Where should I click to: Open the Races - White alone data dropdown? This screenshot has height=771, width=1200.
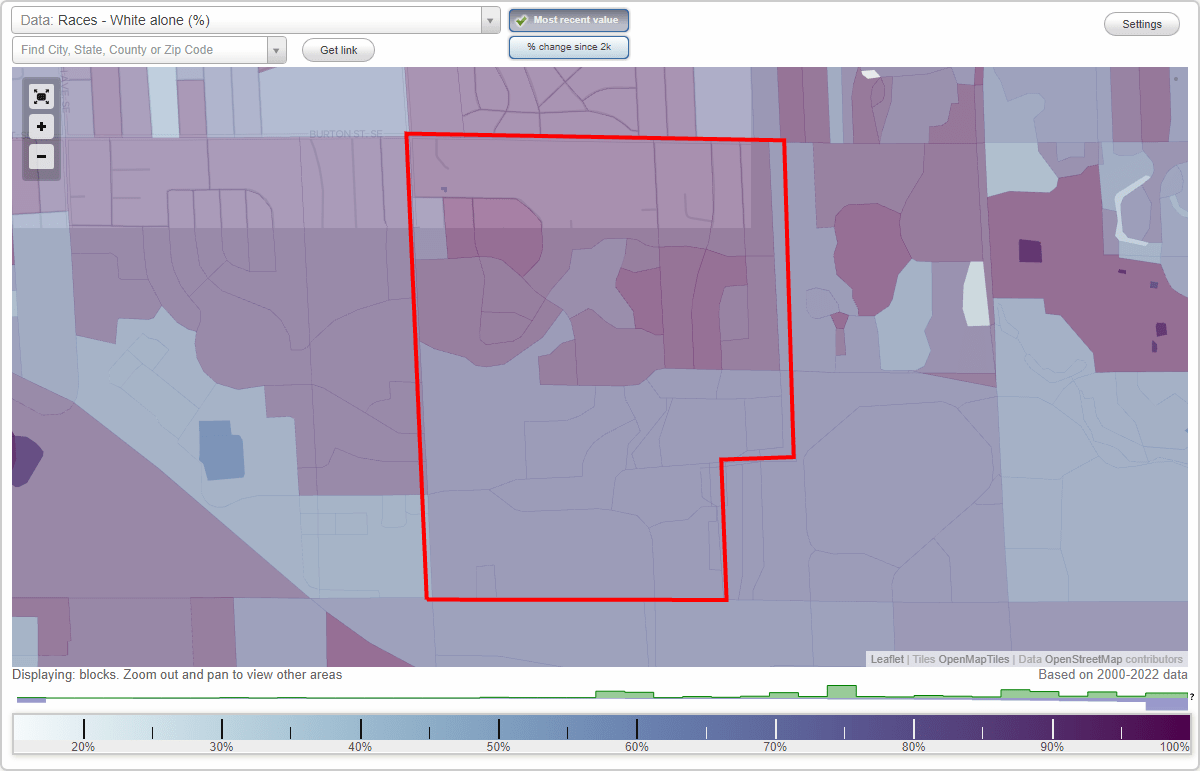click(250, 20)
